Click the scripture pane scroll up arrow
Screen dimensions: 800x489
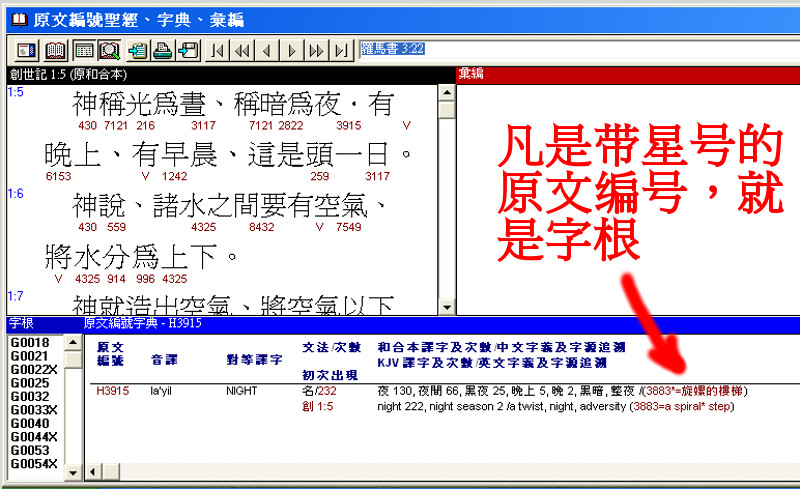[x=447, y=92]
